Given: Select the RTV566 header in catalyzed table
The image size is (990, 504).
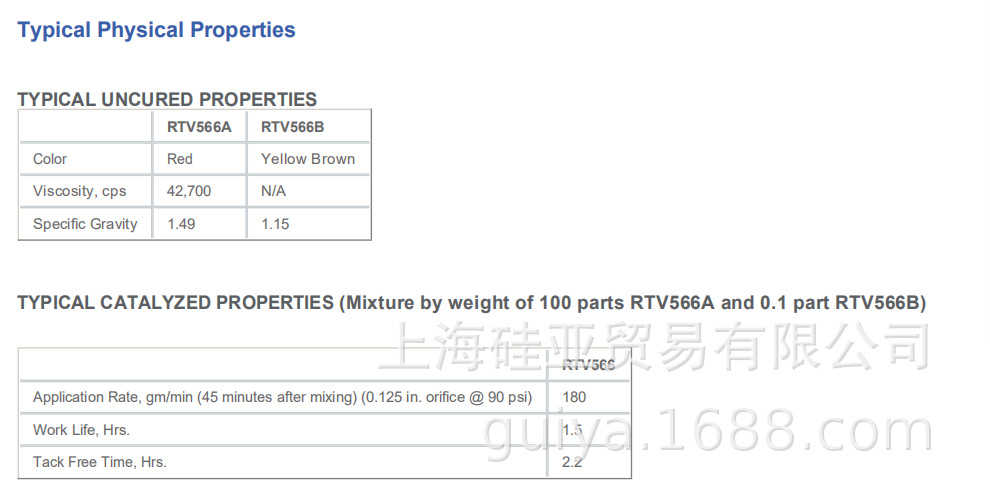Looking at the screenshot, I should [x=588, y=365].
